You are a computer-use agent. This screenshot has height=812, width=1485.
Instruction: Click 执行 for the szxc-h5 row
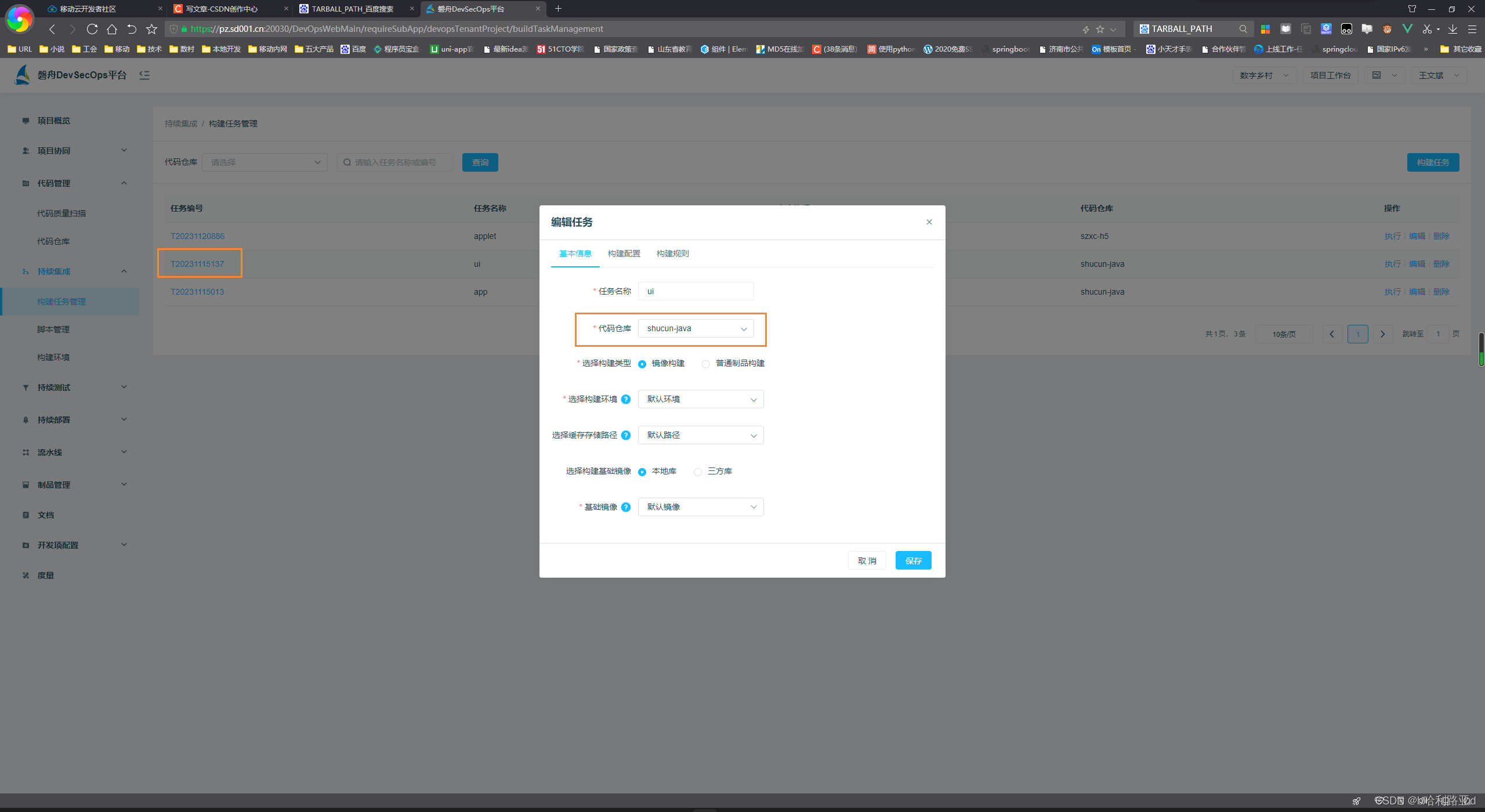(1392, 236)
